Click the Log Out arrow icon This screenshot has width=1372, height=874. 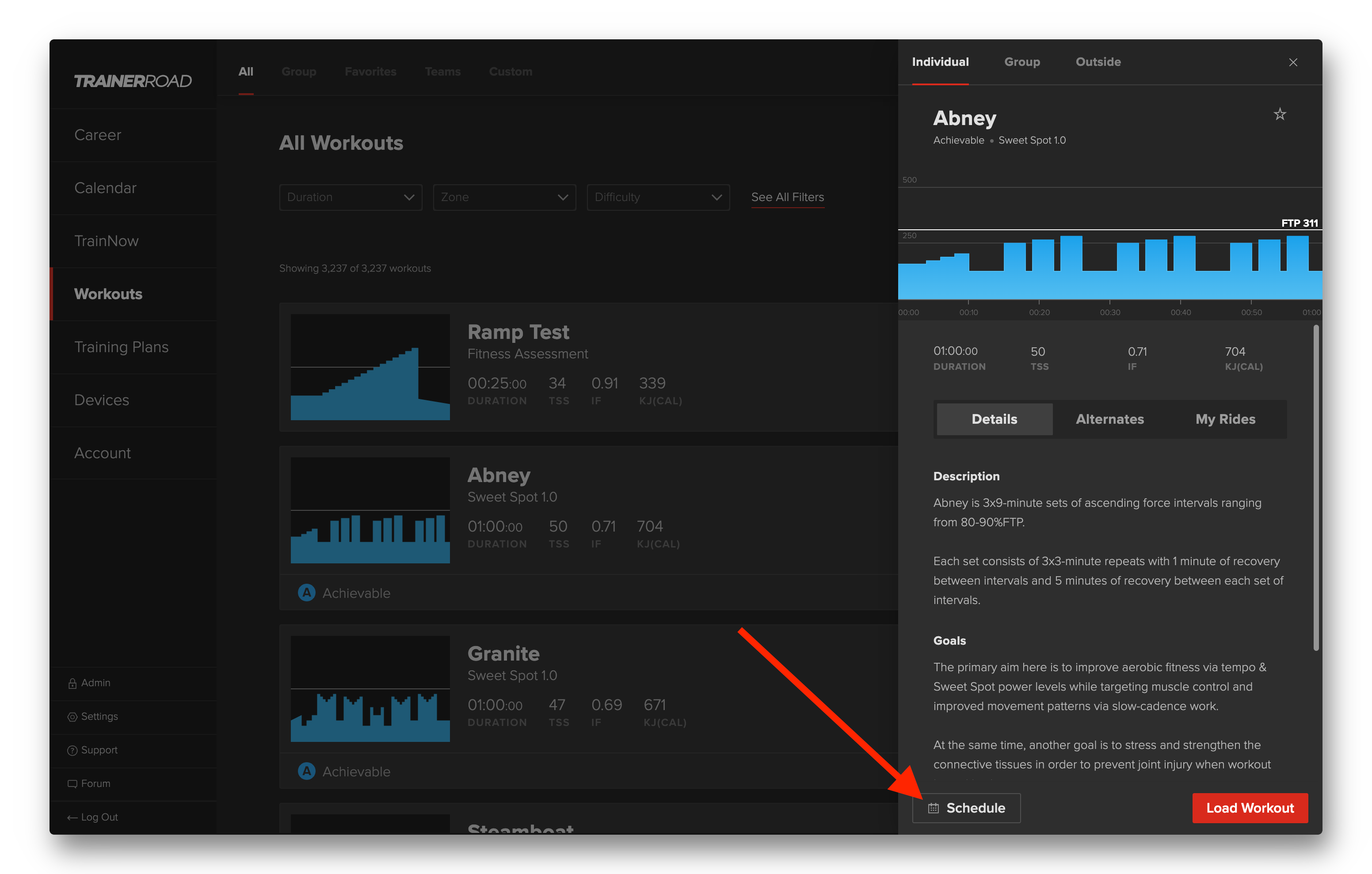pos(72,817)
